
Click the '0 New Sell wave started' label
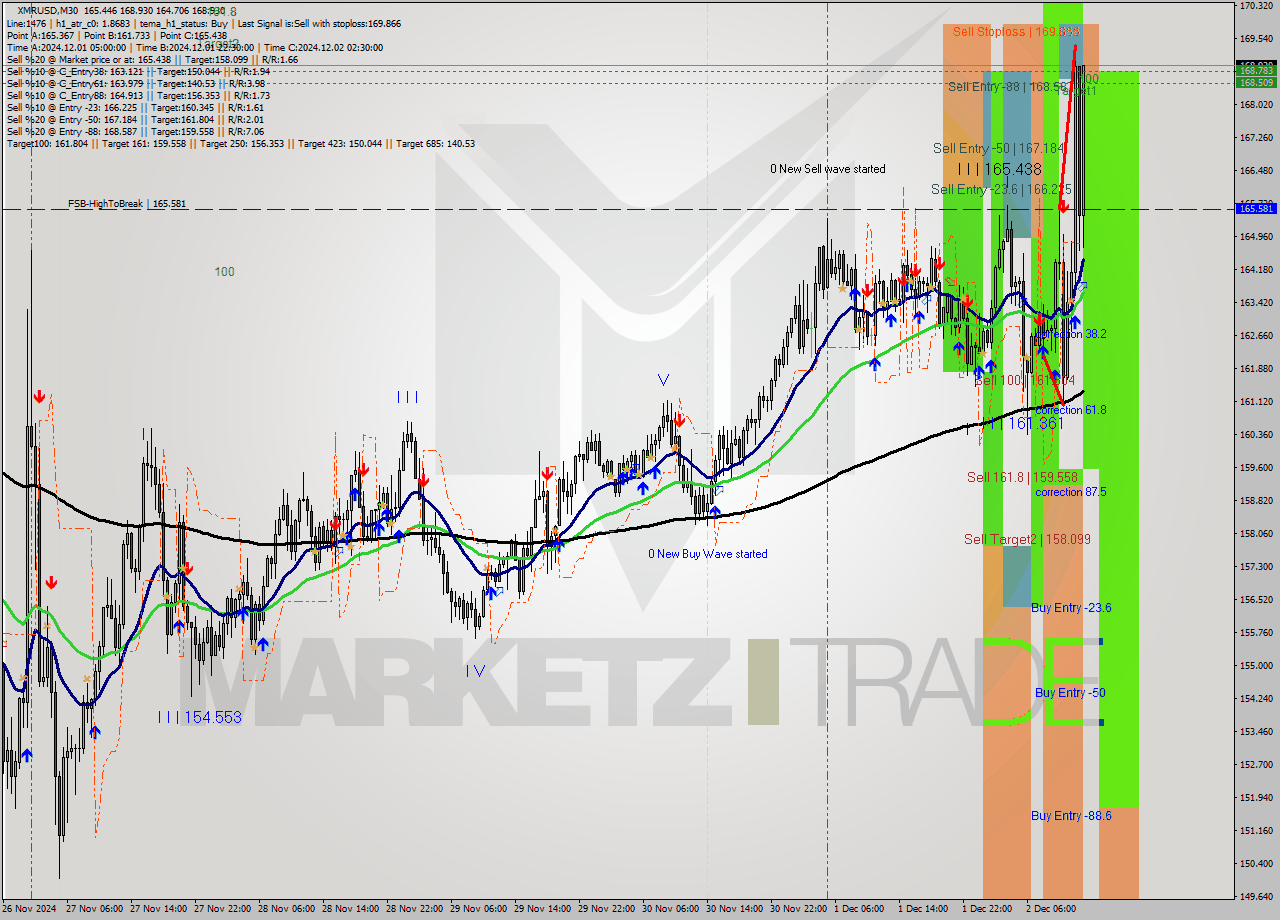tap(828, 169)
